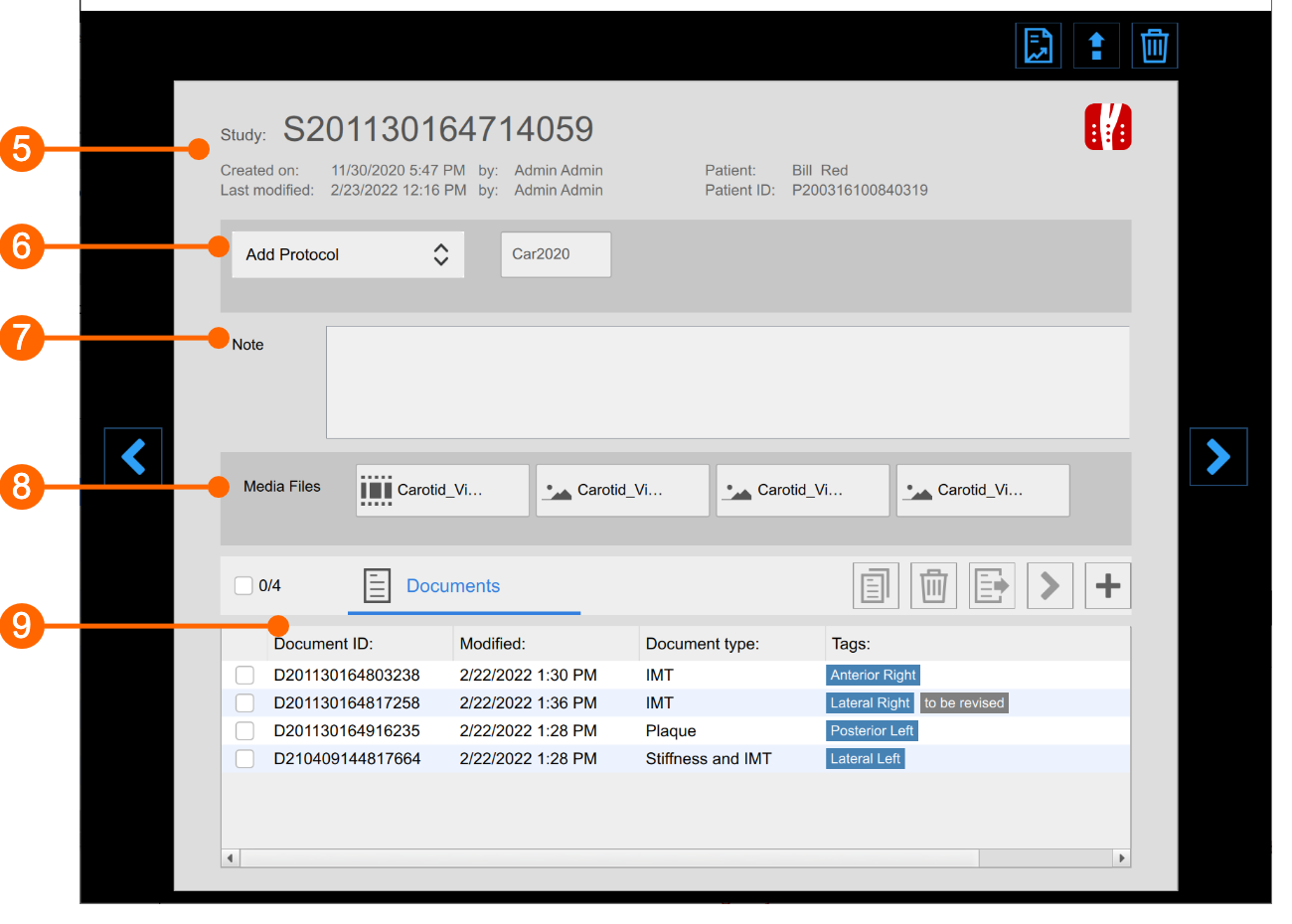Screen dimensions: 1292x924
Task: Click the export document icon
Action: pos(991,585)
